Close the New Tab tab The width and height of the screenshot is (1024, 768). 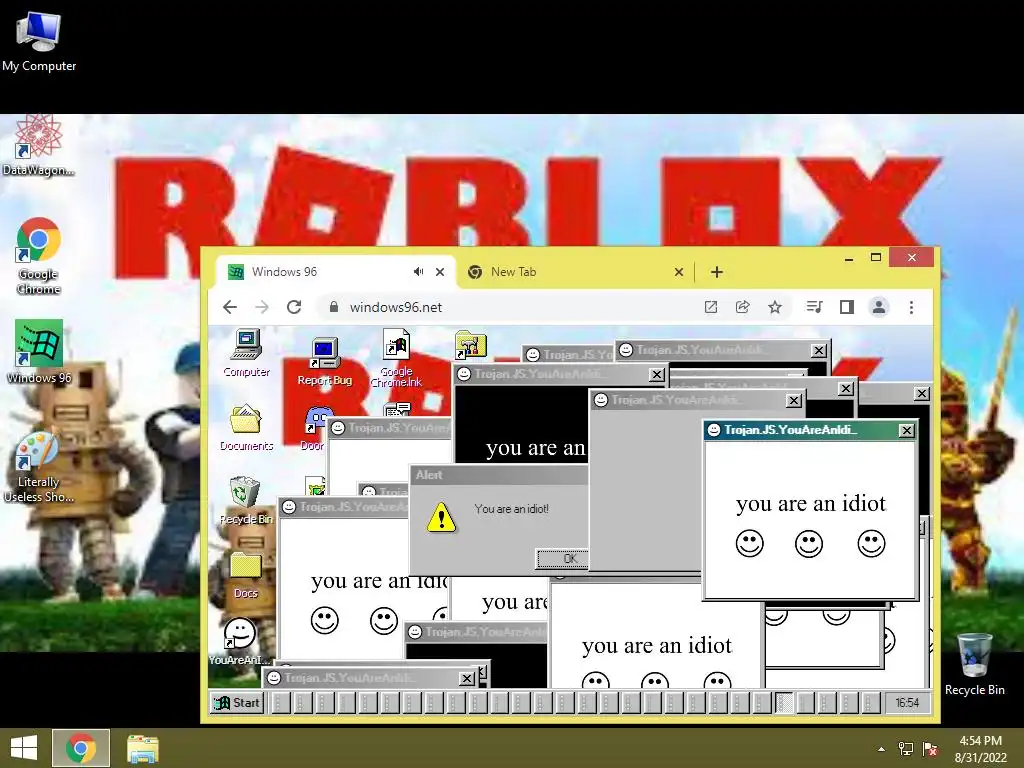(679, 272)
